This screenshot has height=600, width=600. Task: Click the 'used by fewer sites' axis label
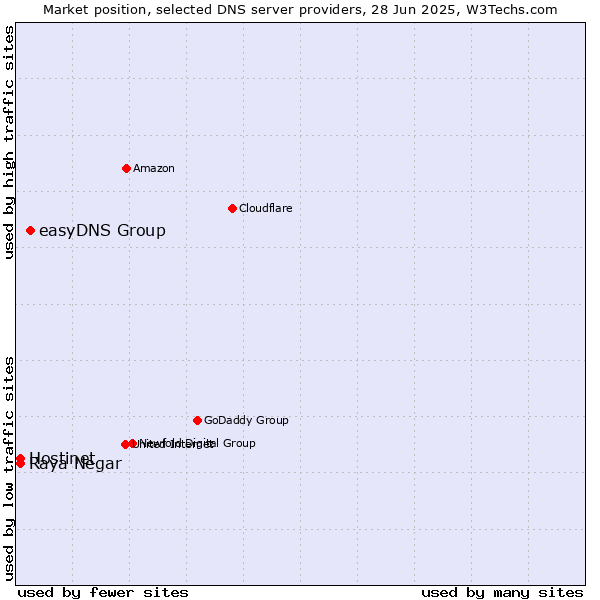click(x=103, y=593)
